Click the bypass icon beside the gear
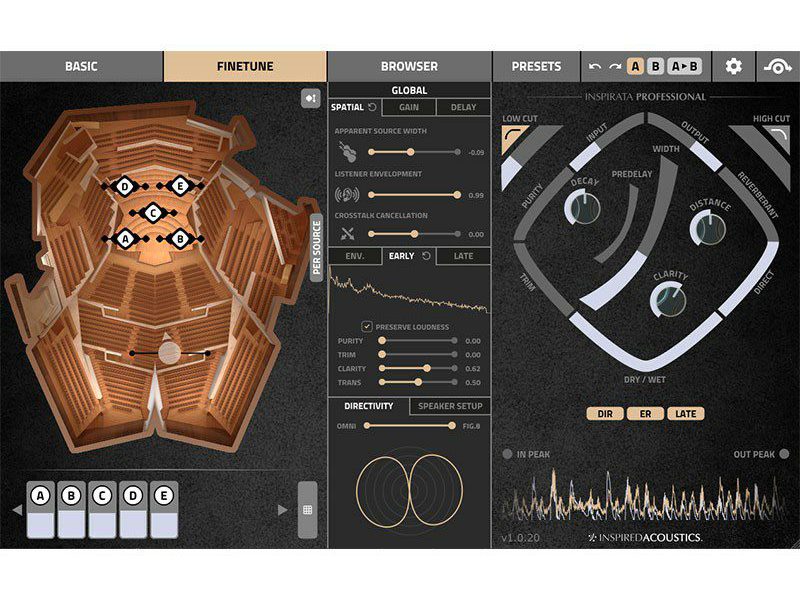Screen dimensions: 800x600 [777, 66]
